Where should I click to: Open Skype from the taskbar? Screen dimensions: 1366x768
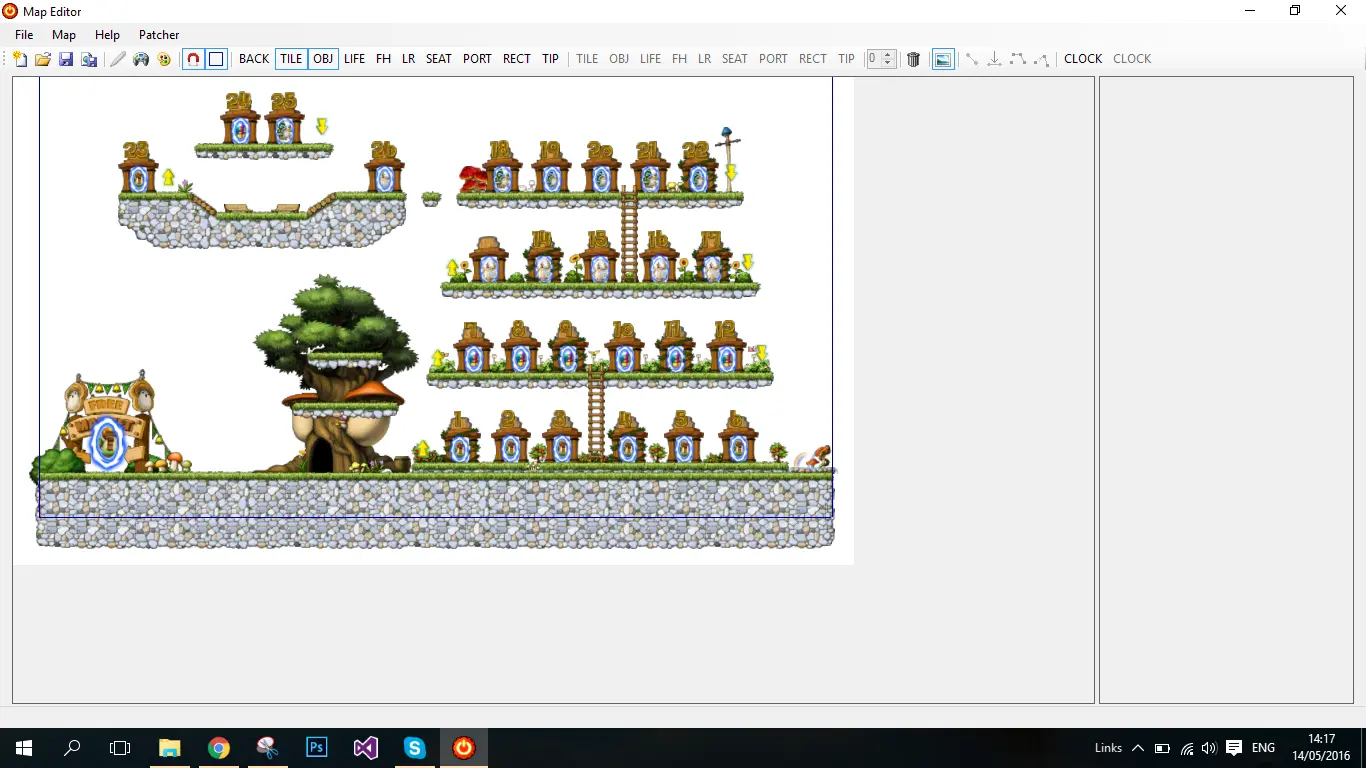pyautogui.click(x=415, y=748)
